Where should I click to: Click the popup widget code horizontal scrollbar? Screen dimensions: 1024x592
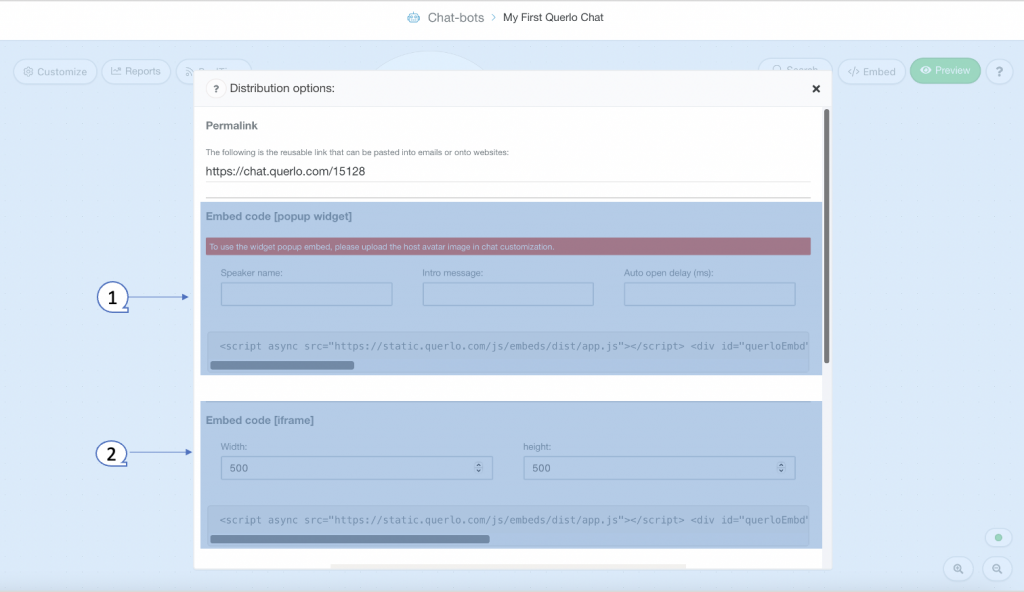282,365
